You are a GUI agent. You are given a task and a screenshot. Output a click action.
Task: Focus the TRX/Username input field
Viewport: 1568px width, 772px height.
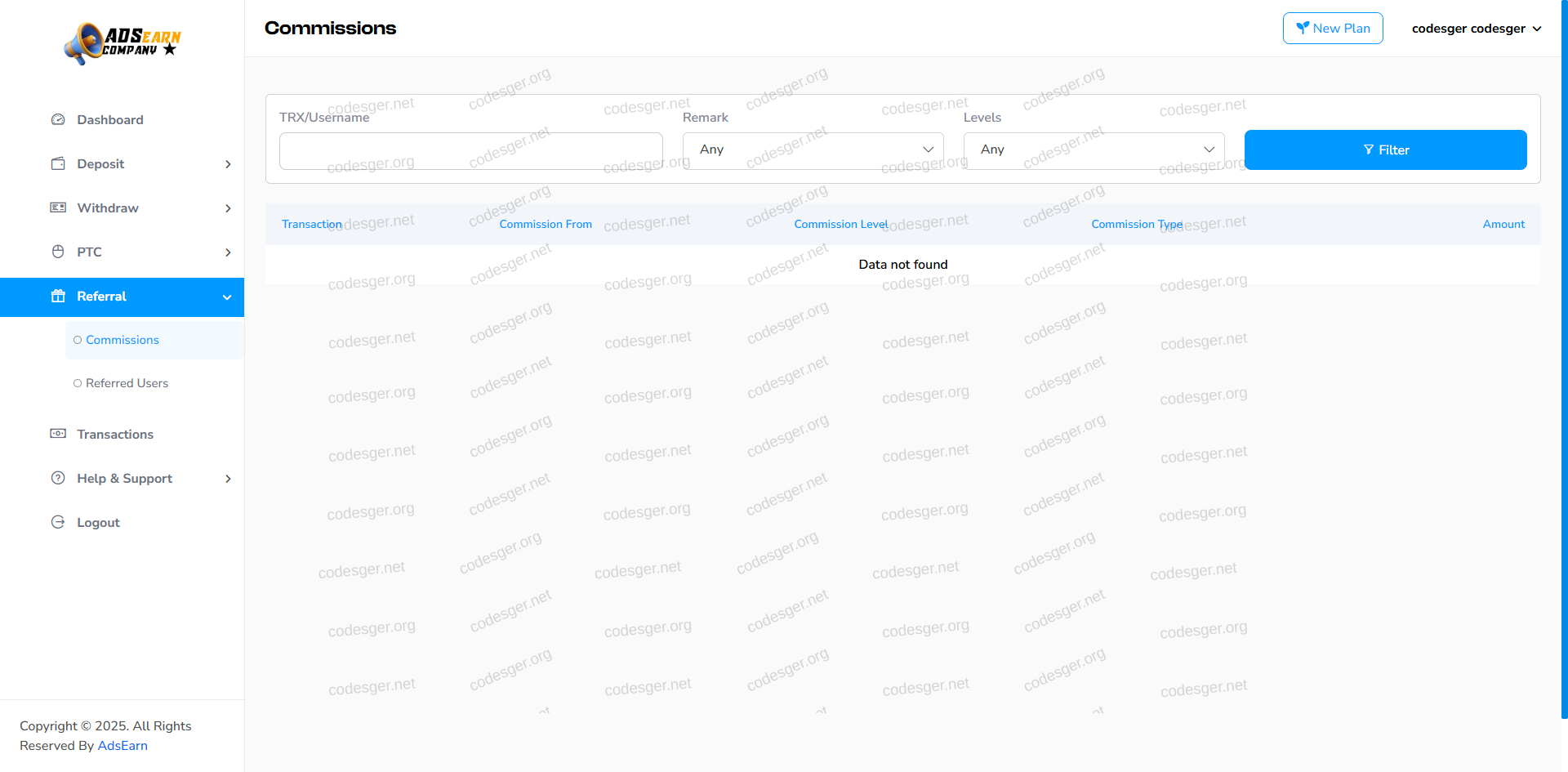point(470,151)
